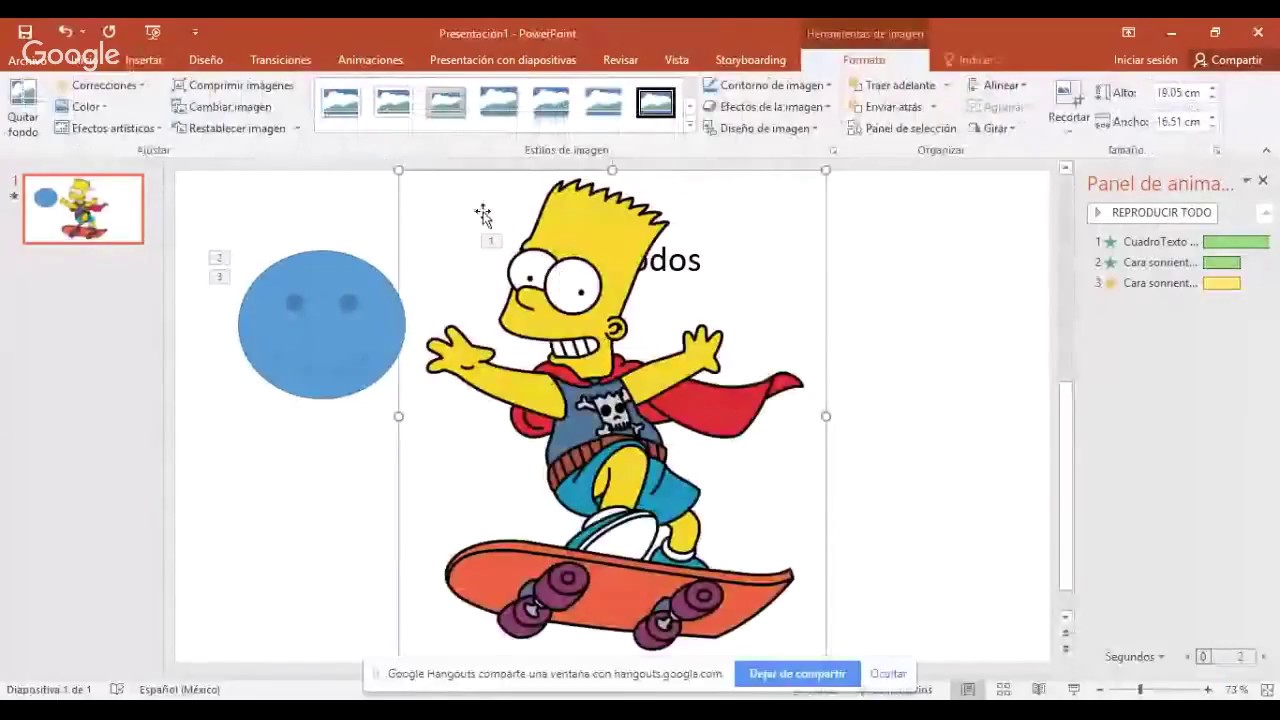Image resolution: width=1280 pixels, height=720 pixels.
Task: Open the Estilos de imagen dialog launcher
Action: pyautogui.click(x=833, y=151)
